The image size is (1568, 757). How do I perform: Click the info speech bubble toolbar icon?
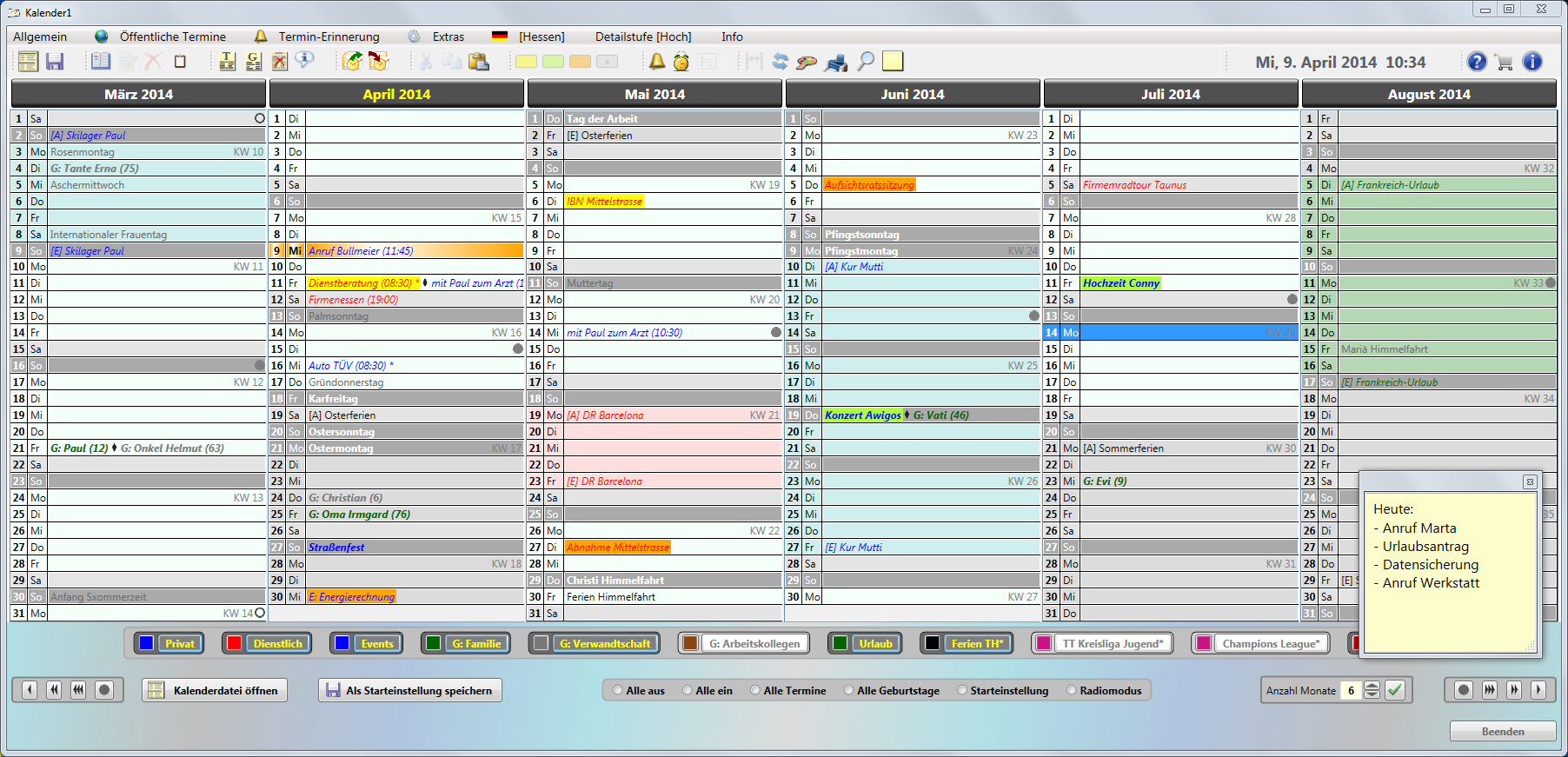(x=304, y=61)
